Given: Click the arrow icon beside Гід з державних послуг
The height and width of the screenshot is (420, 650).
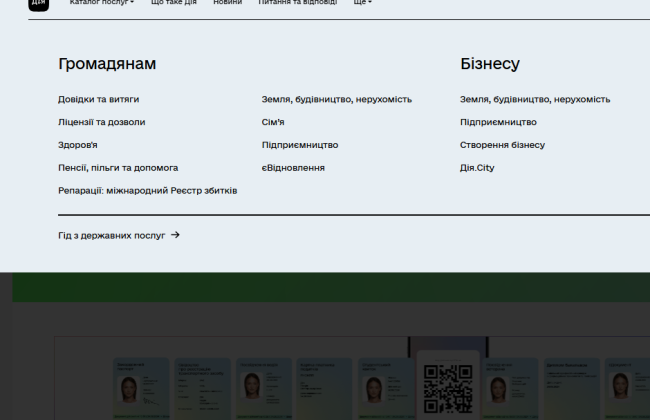Looking at the screenshot, I should [175, 235].
